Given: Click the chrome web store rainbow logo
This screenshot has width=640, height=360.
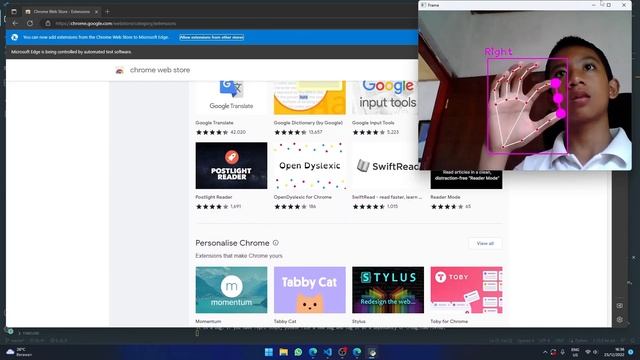Looking at the screenshot, I should [120, 70].
